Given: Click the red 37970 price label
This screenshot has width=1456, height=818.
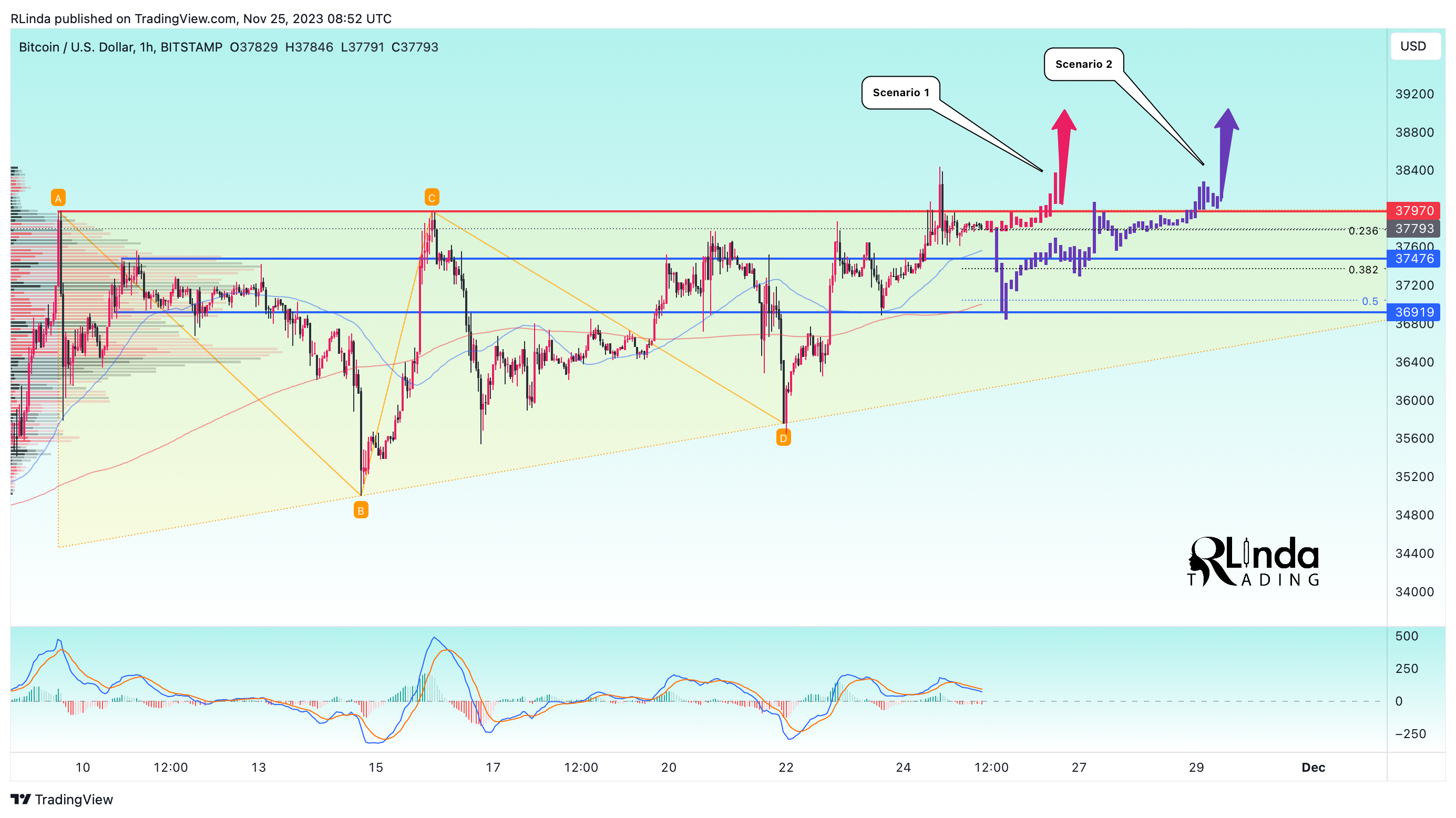Looking at the screenshot, I should coord(1414,211).
